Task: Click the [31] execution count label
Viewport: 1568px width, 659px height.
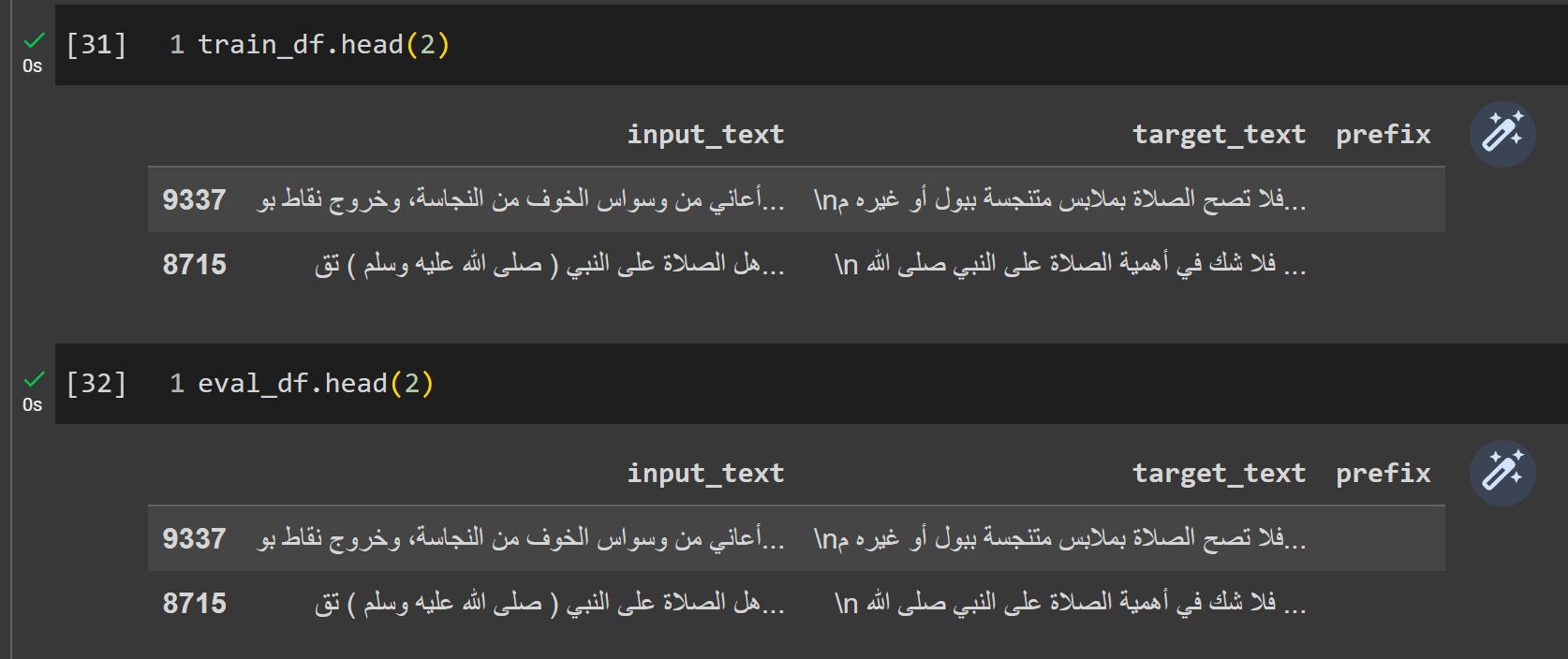Action: (96, 42)
